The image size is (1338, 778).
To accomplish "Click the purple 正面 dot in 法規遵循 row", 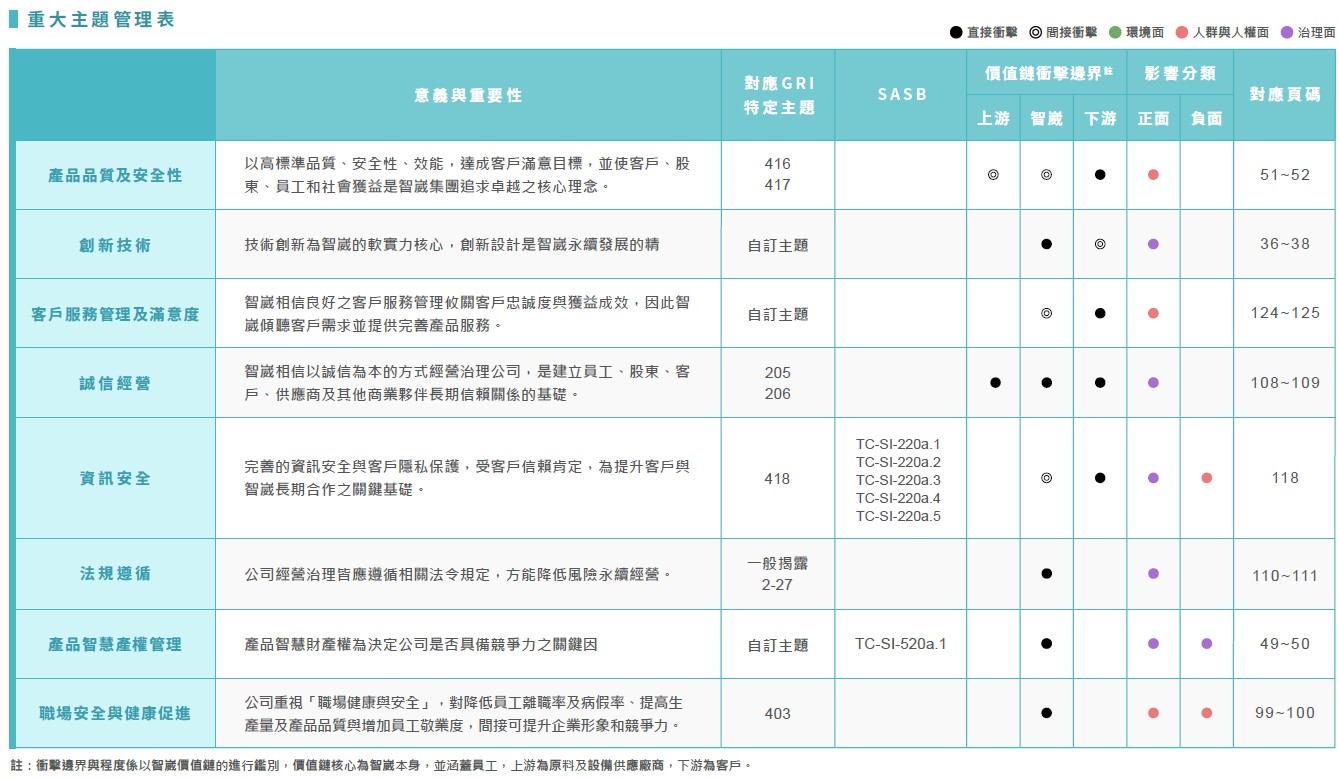I will [1153, 574].
